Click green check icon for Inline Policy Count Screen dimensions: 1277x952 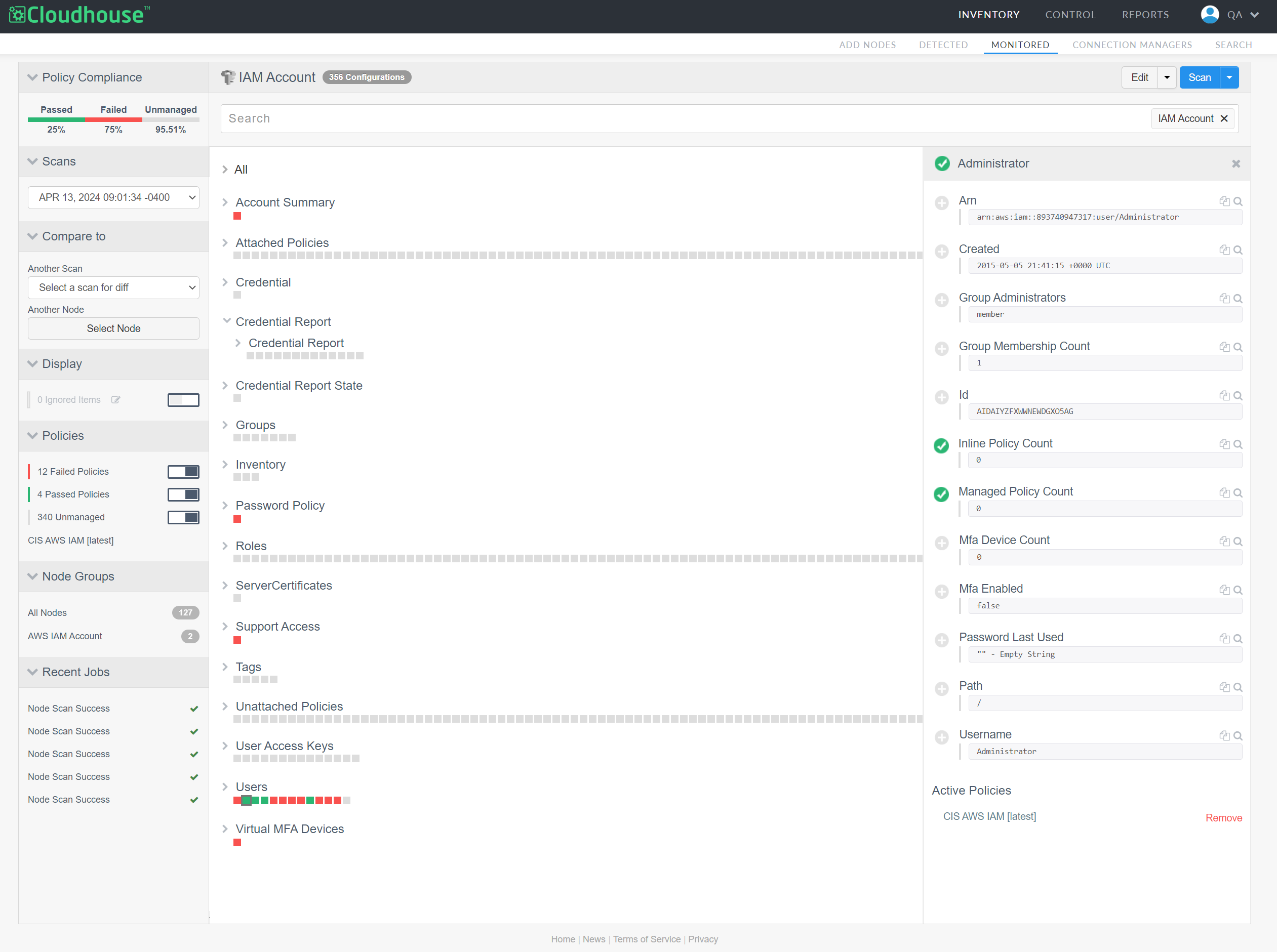click(x=941, y=445)
